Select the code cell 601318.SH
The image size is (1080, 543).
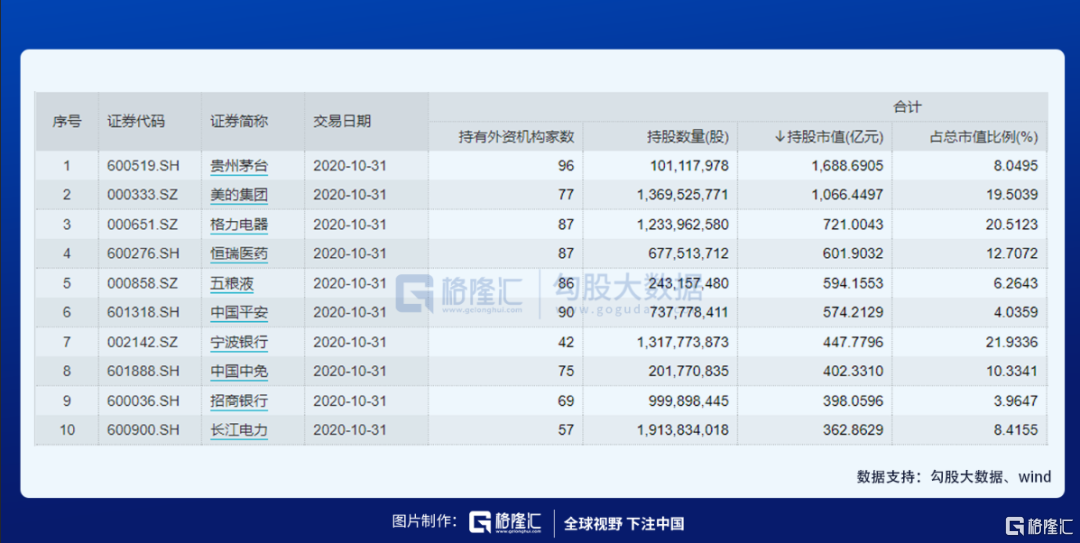point(143,312)
